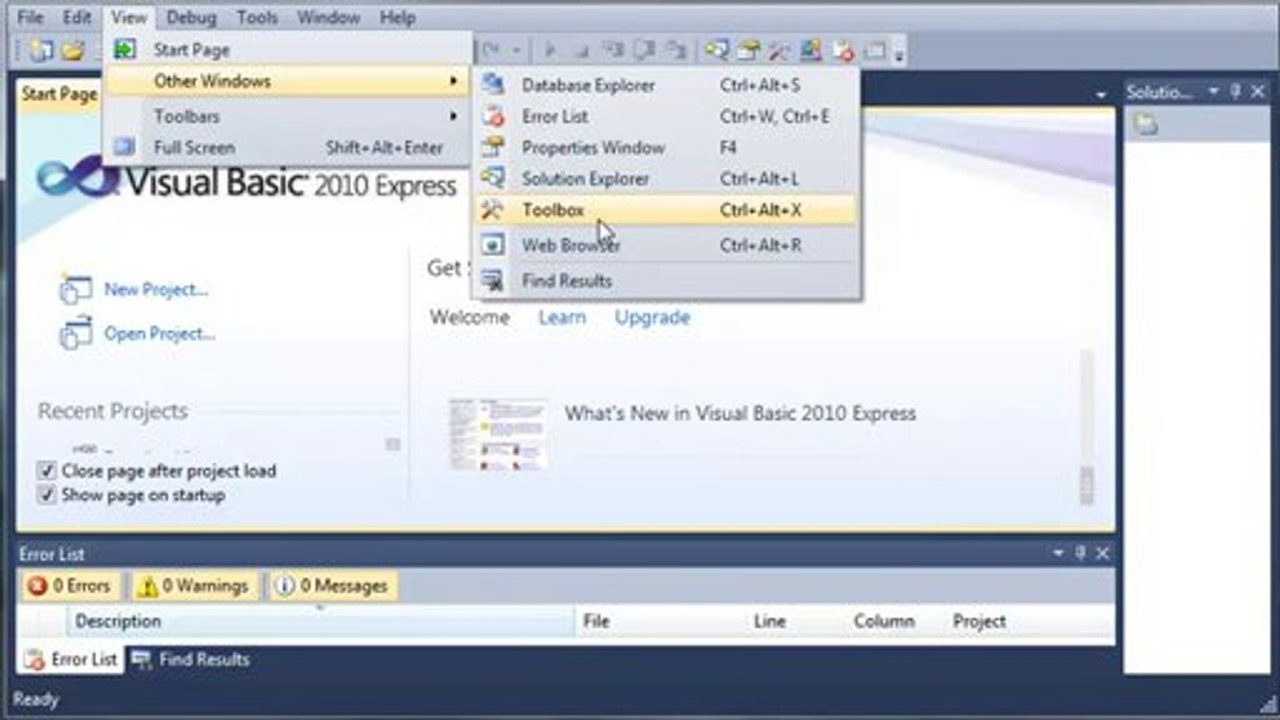1280x720 pixels.
Task: Click the Error List submenu icon
Action: [x=493, y=116]
